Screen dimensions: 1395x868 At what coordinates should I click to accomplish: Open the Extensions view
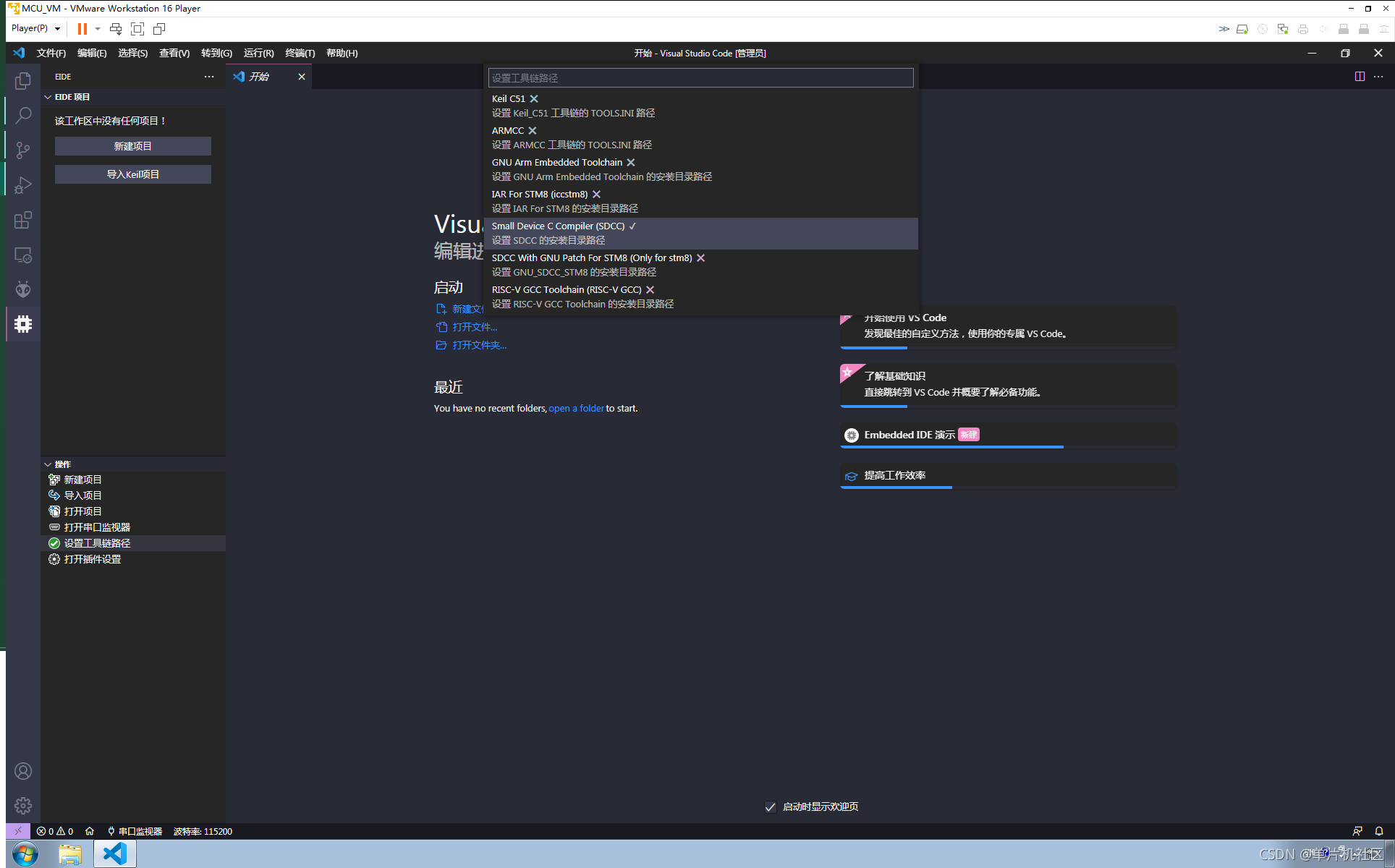22,220
